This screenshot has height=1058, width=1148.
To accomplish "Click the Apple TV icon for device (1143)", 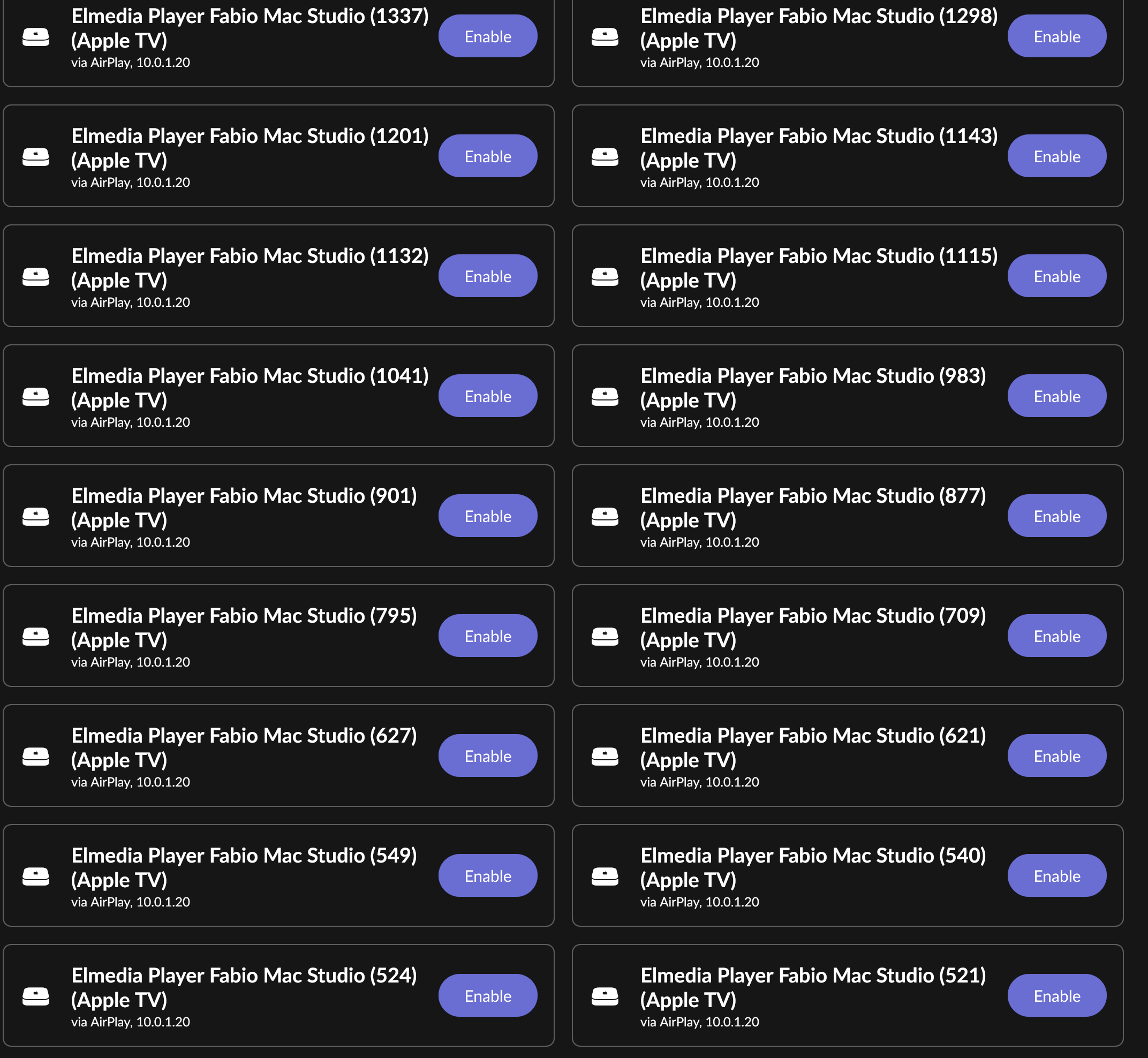I will pyautogui.click(x=605, y=157).
